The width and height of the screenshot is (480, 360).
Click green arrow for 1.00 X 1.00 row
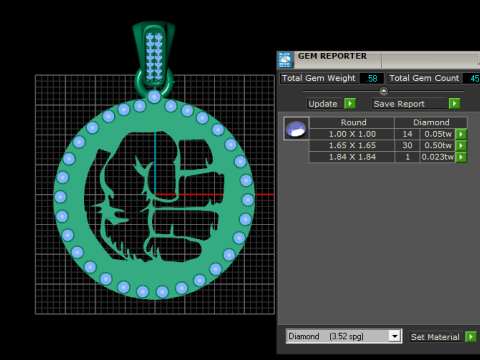click(461, 134)
